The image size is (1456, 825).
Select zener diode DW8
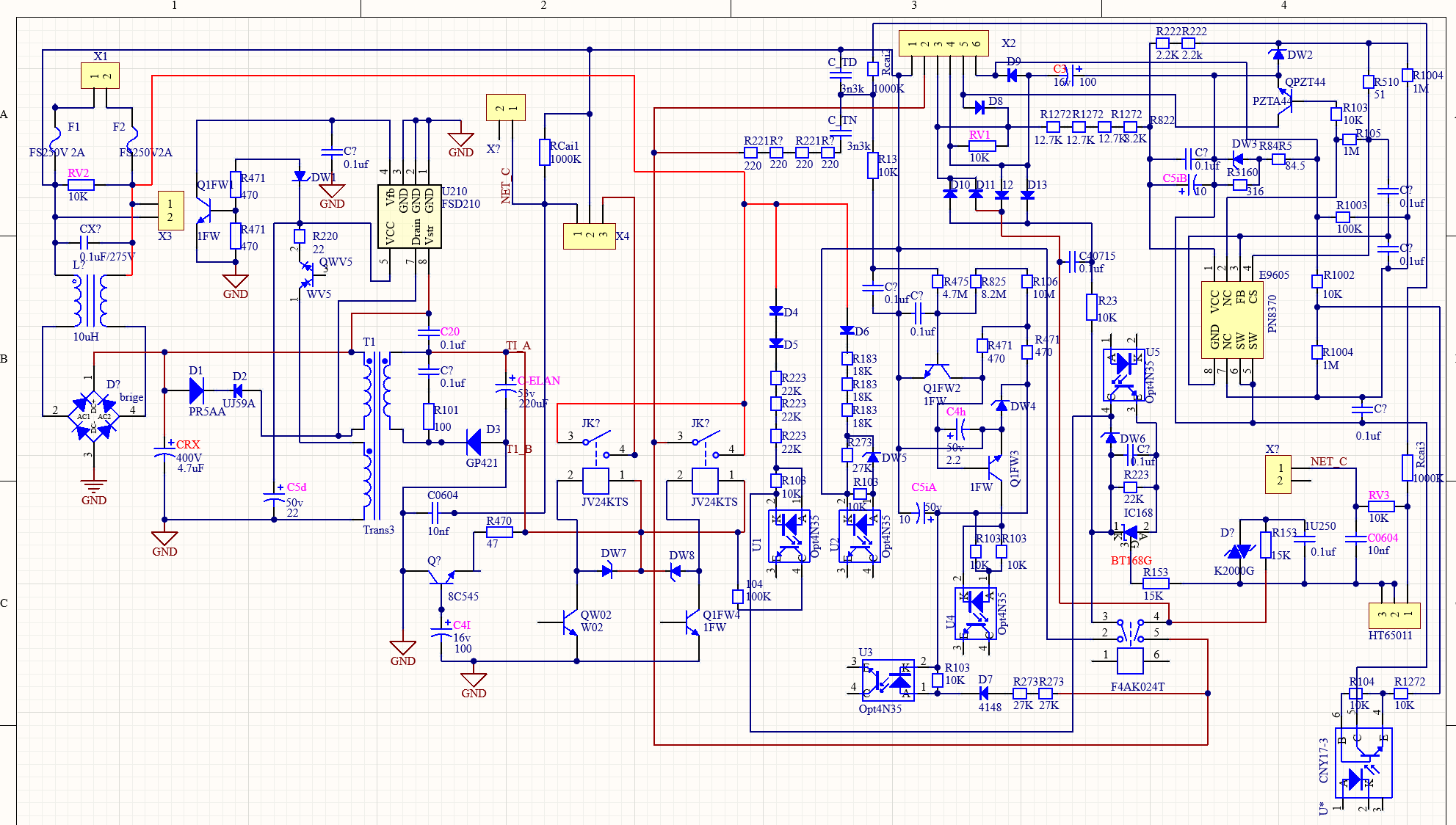pos(676,571)
